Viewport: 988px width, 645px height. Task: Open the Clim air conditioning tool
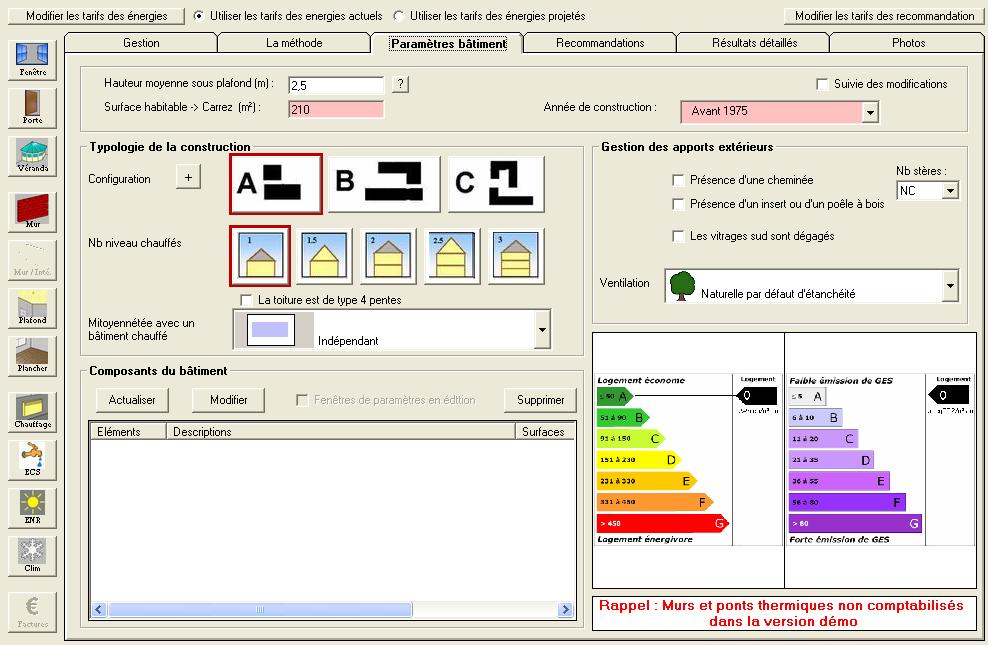tap(32, 556)
